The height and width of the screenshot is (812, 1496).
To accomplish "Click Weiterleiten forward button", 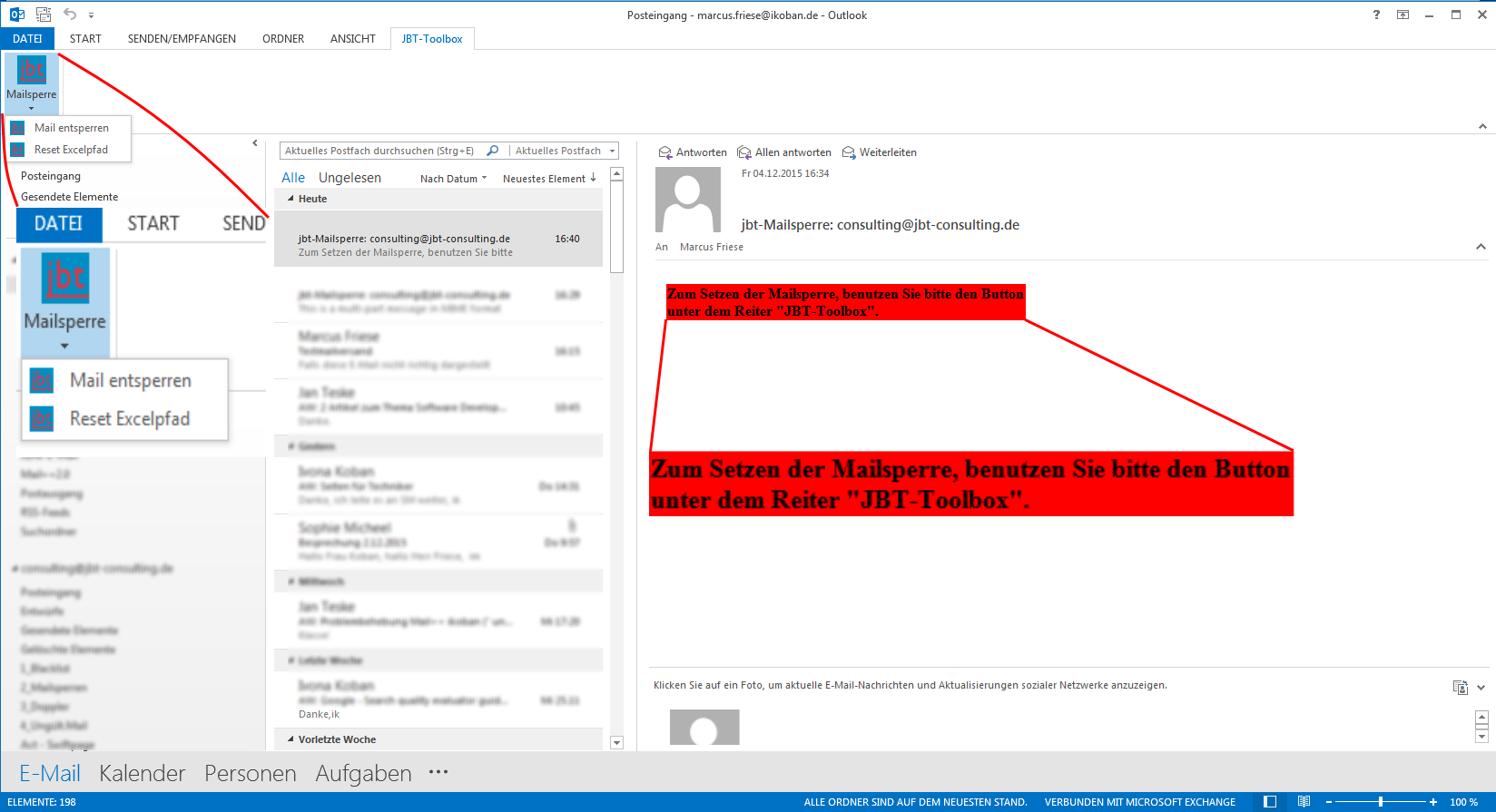I will (880, 152).
